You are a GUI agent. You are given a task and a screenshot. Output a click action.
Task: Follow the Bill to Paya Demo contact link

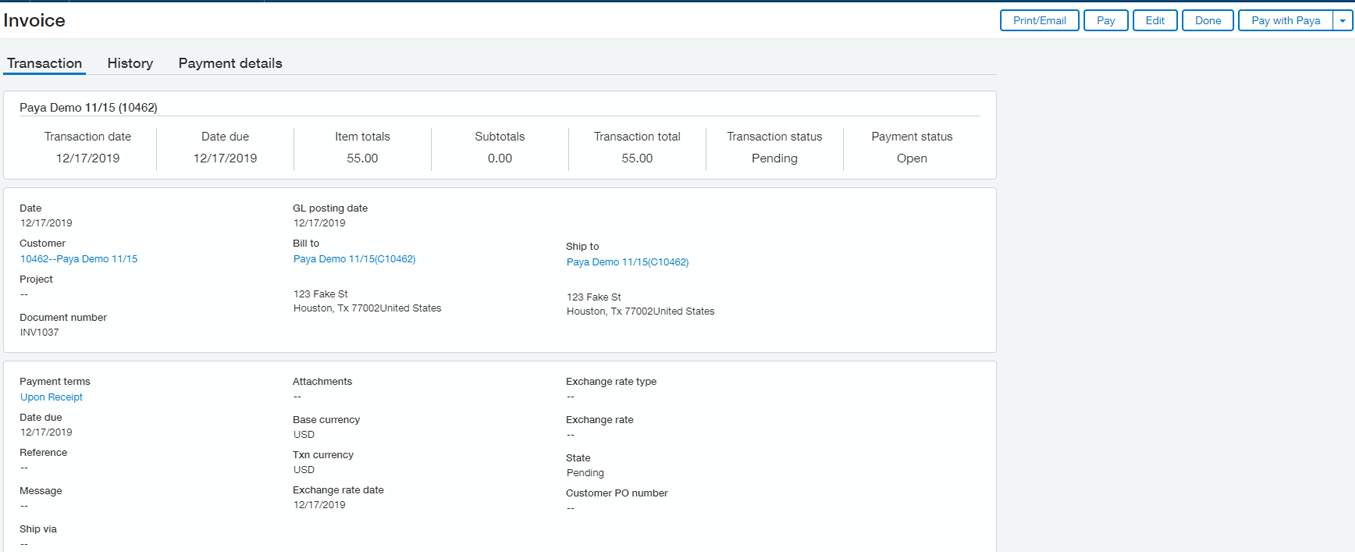[x=354, y=259]
